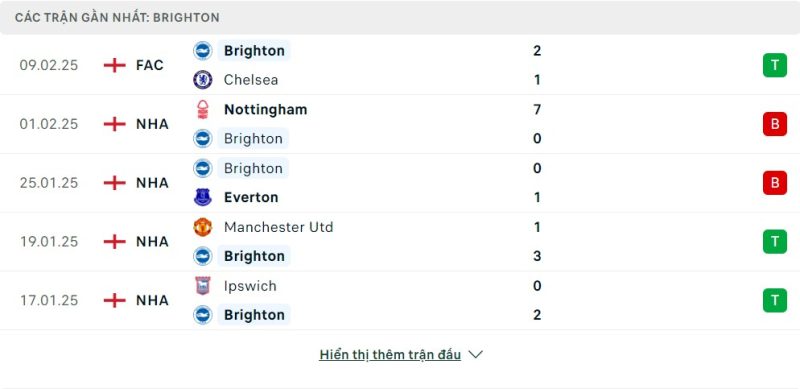
Task: Click red B badge for Nottingham match
Action: tap(774, 124)
